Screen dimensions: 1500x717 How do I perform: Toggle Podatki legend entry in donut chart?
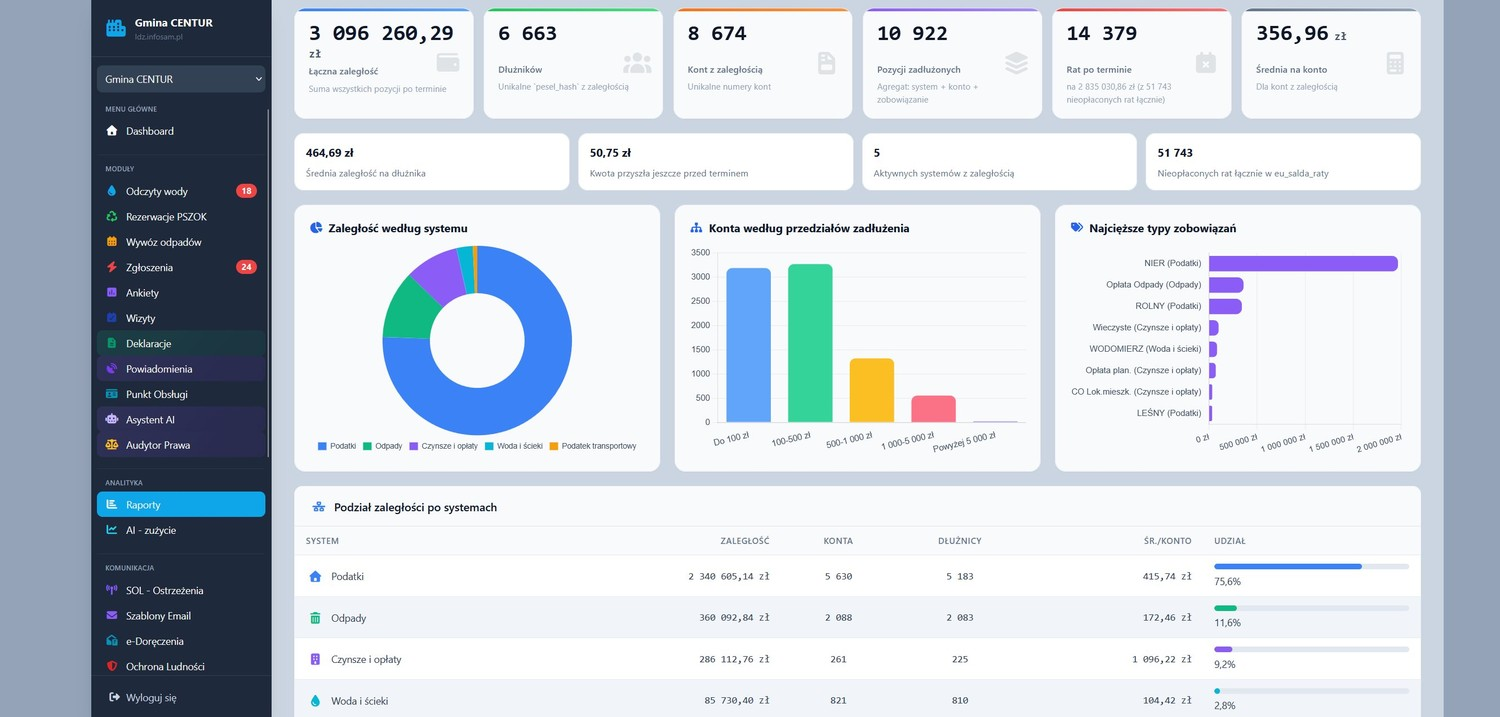coord(337,446)
